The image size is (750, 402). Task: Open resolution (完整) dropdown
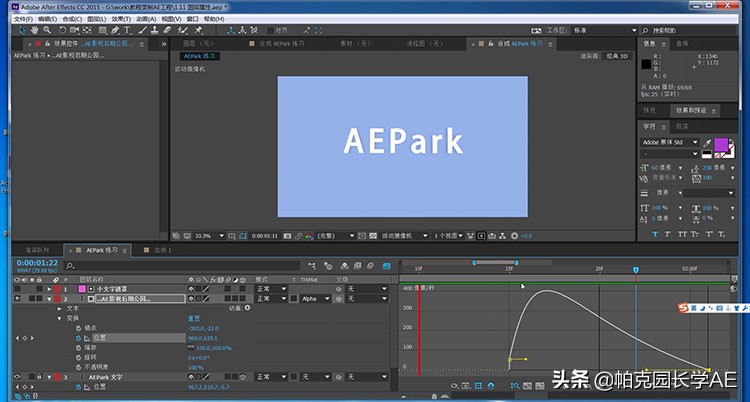(x=336, y=236)
